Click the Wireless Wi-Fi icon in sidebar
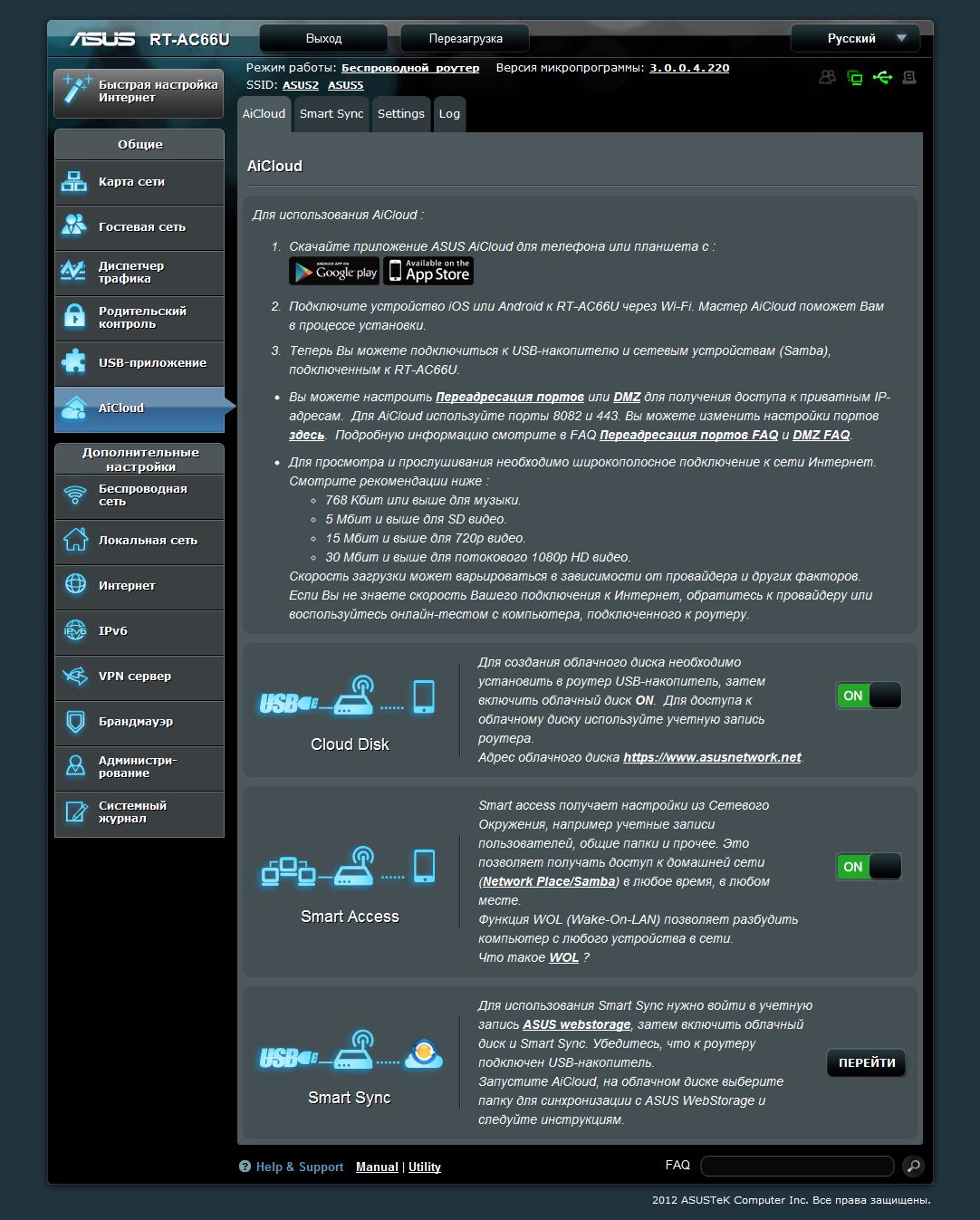980x1220 pixels. (74, 495)
